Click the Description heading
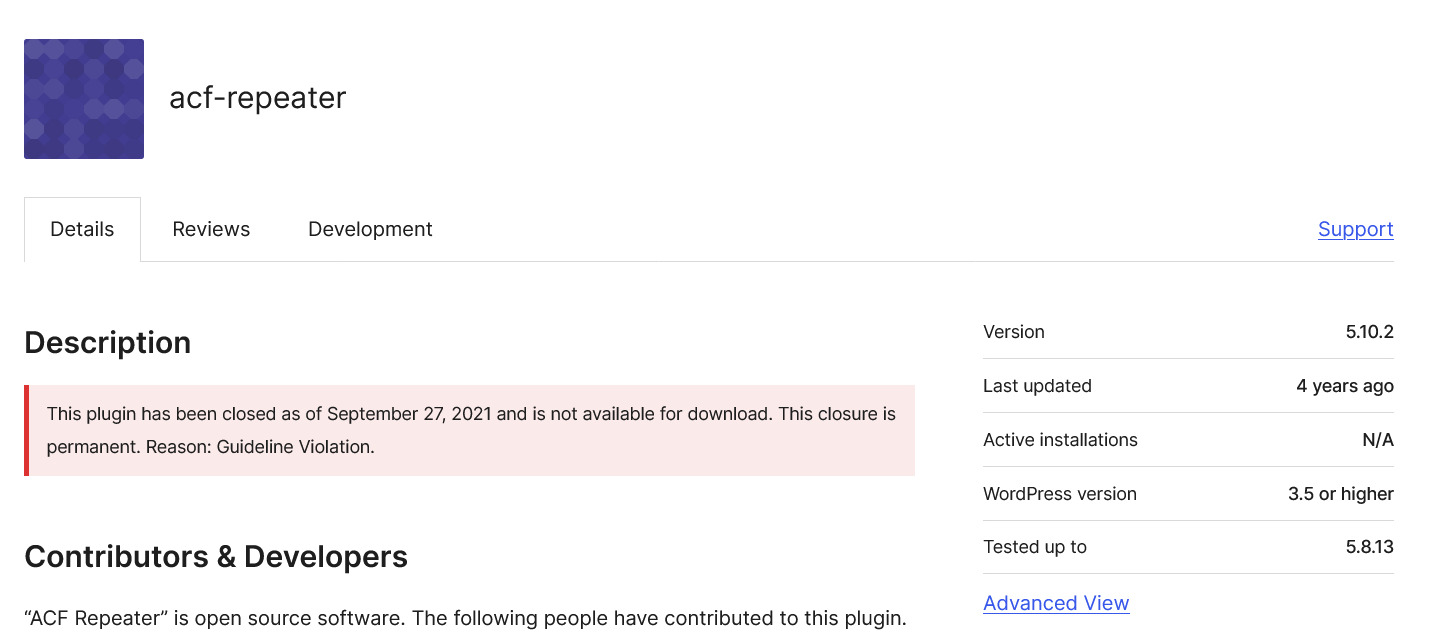 click(107, 342)
